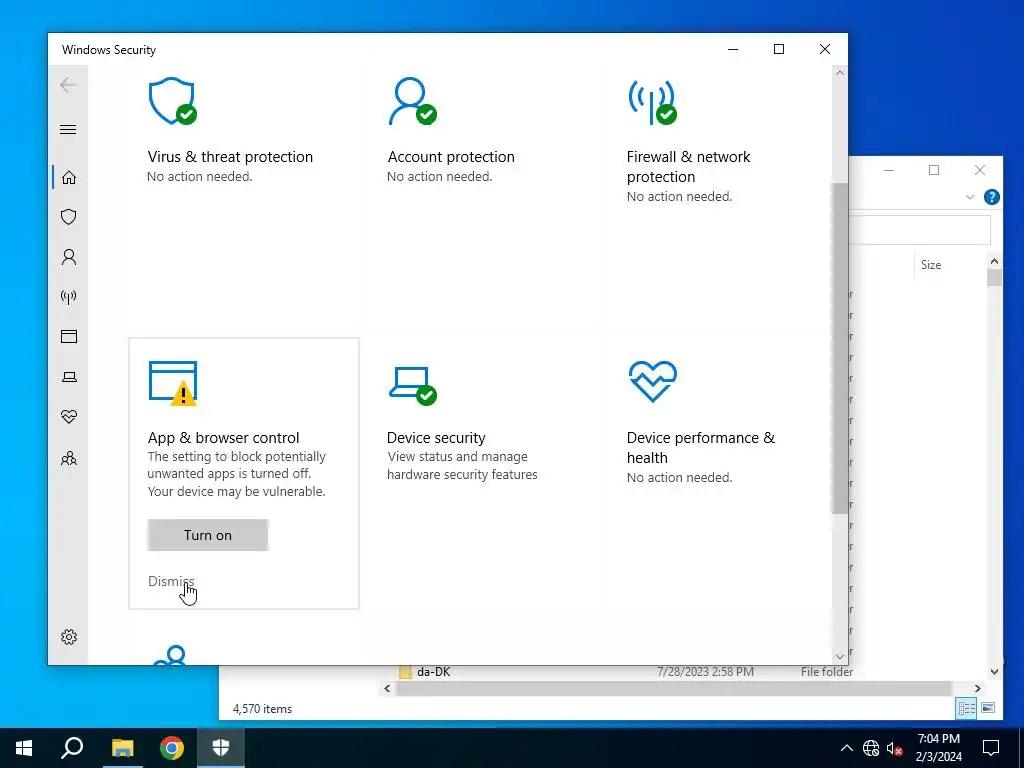Screen dimensions: 1024x768
Task: Open Firewall & network protection antenna icon
Action: 652,102
